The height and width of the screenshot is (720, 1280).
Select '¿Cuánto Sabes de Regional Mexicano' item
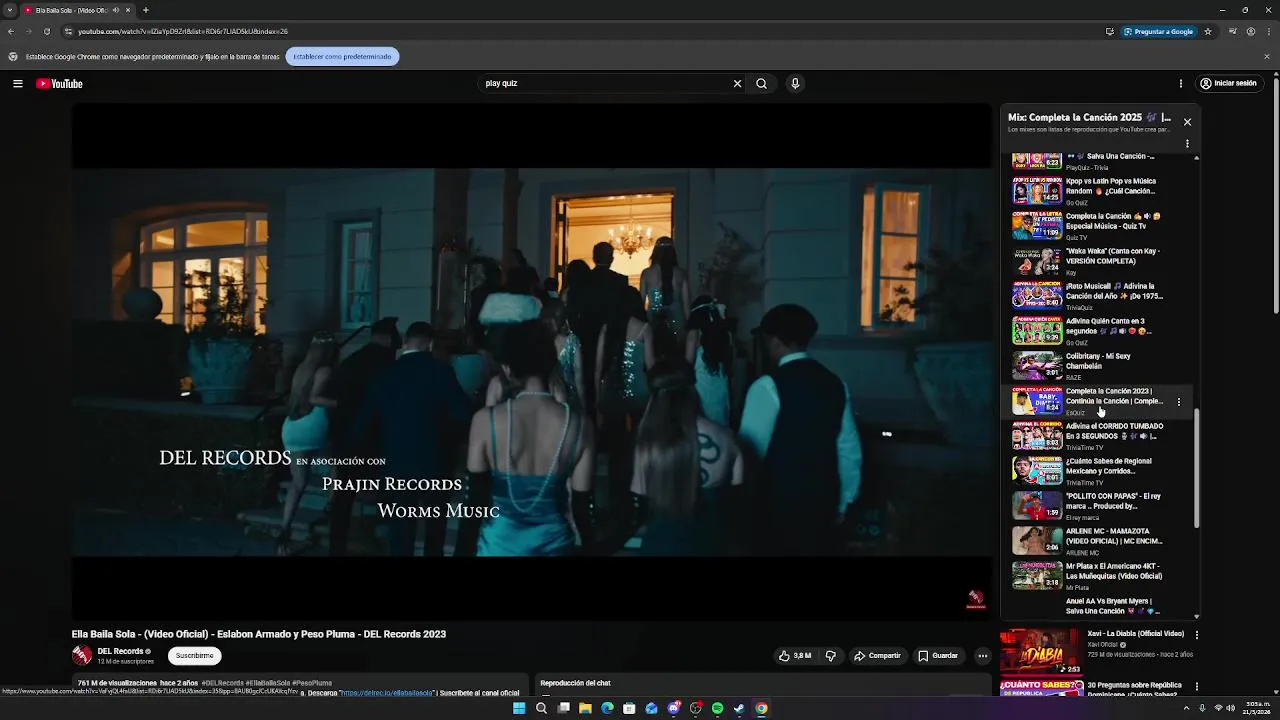(1099, 471)
